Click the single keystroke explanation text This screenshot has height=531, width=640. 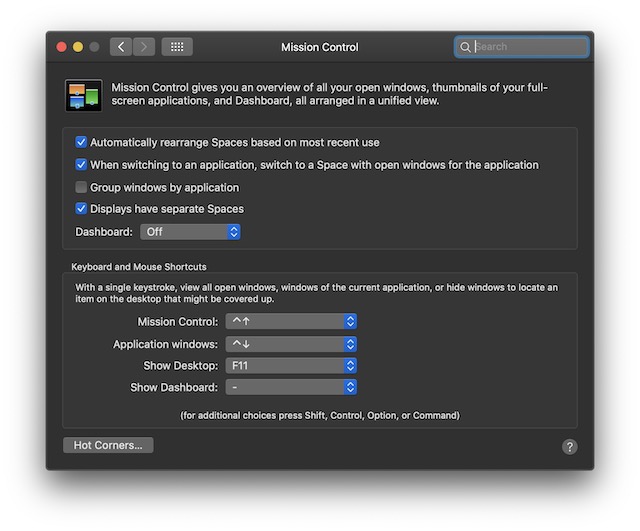click(x=316, y=293)
